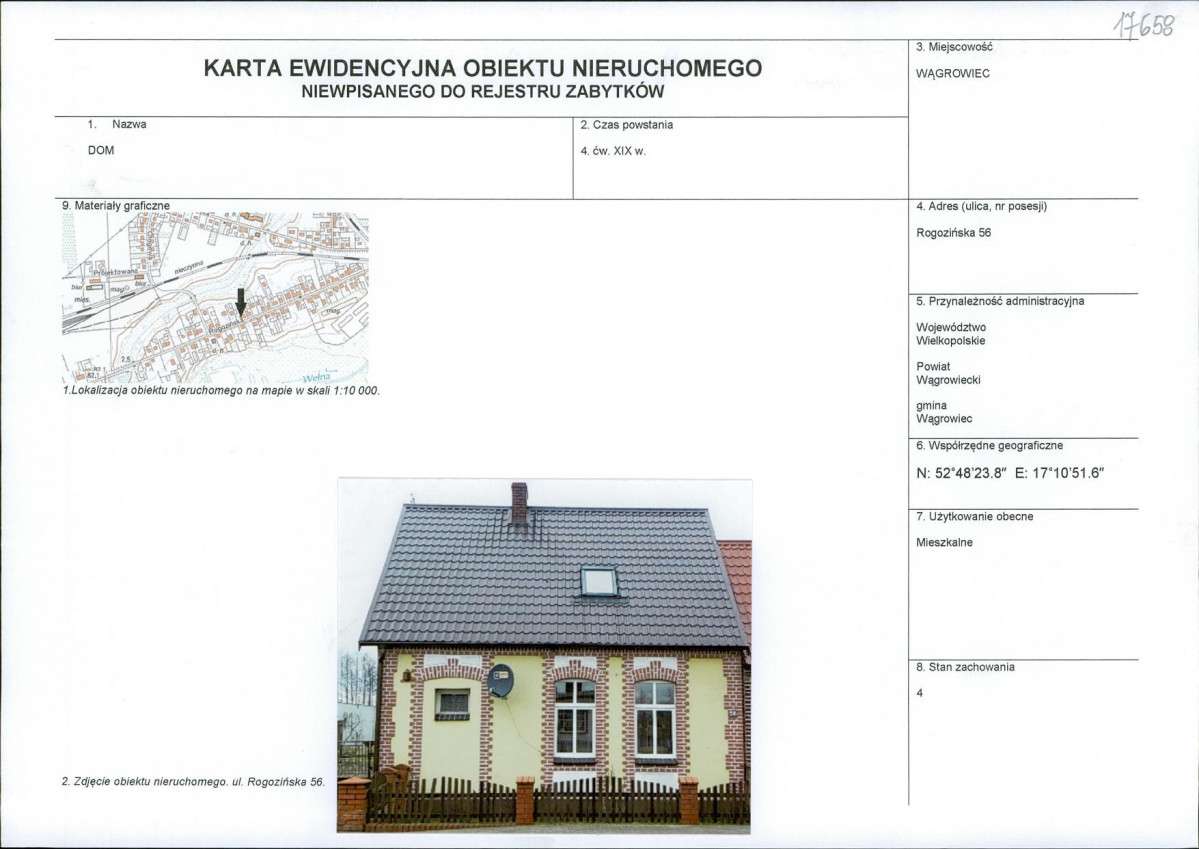Click the title 'KARTA EWIDENCYJNA OBIEKTU NIERUCHOMEGO'
The image size is (1199, 849).
483,68
